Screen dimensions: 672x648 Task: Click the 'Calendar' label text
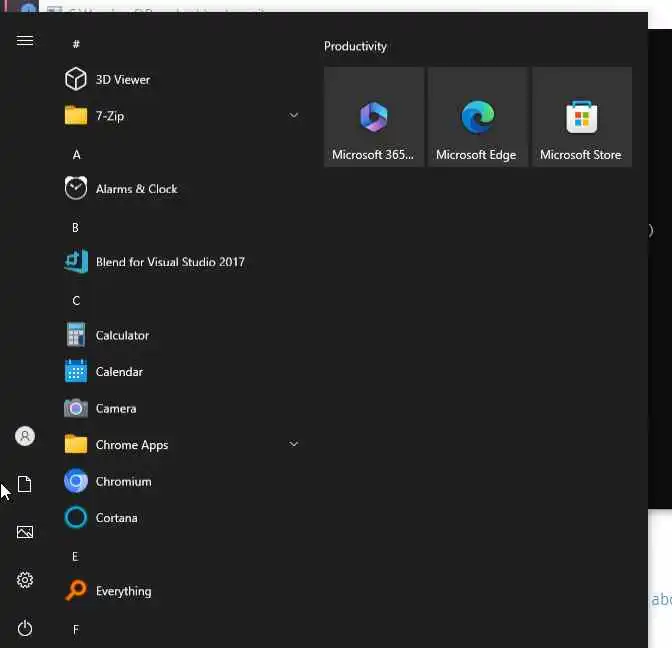pos(119,372)
